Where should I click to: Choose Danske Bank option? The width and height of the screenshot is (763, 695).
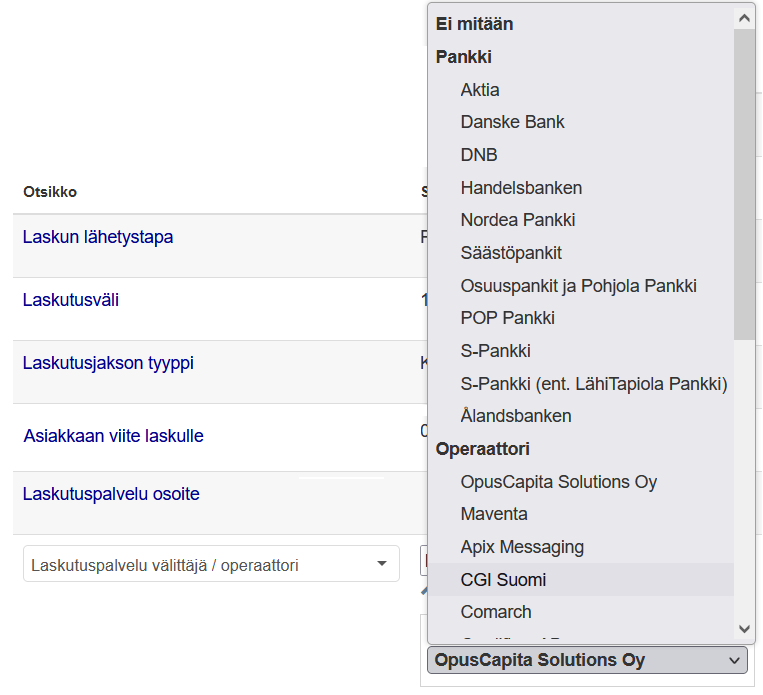[x=512, y=122]
